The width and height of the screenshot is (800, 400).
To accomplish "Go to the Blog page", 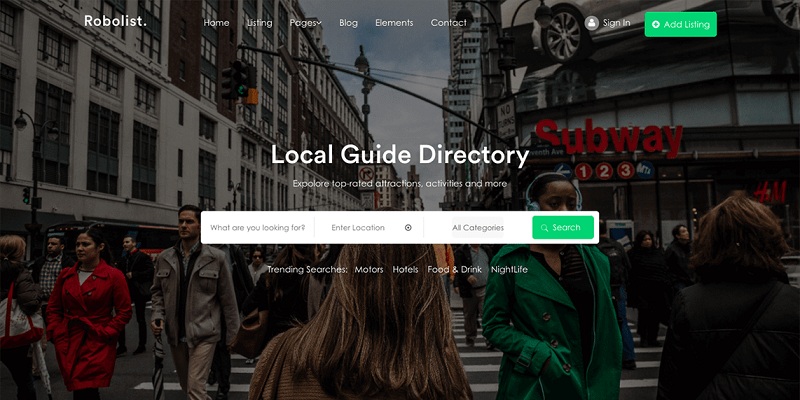I will pyautogui.click(x=348, y=23).
